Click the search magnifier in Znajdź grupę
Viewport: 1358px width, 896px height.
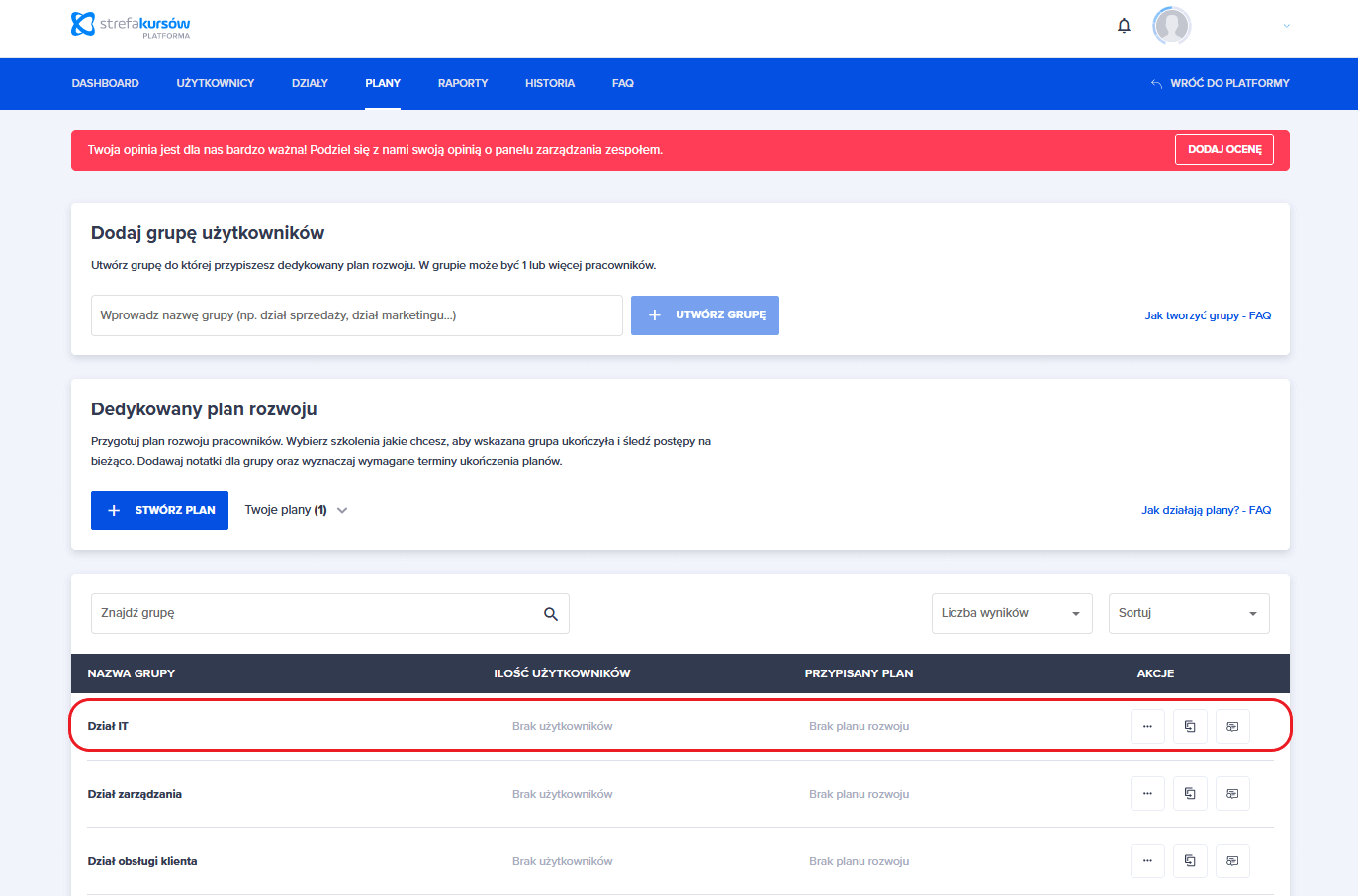[551, 614]
